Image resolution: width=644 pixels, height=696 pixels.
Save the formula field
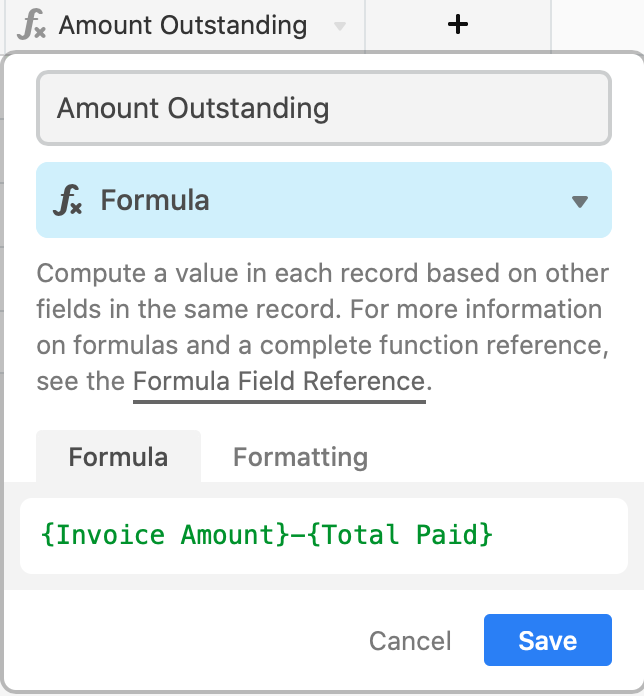548,640
